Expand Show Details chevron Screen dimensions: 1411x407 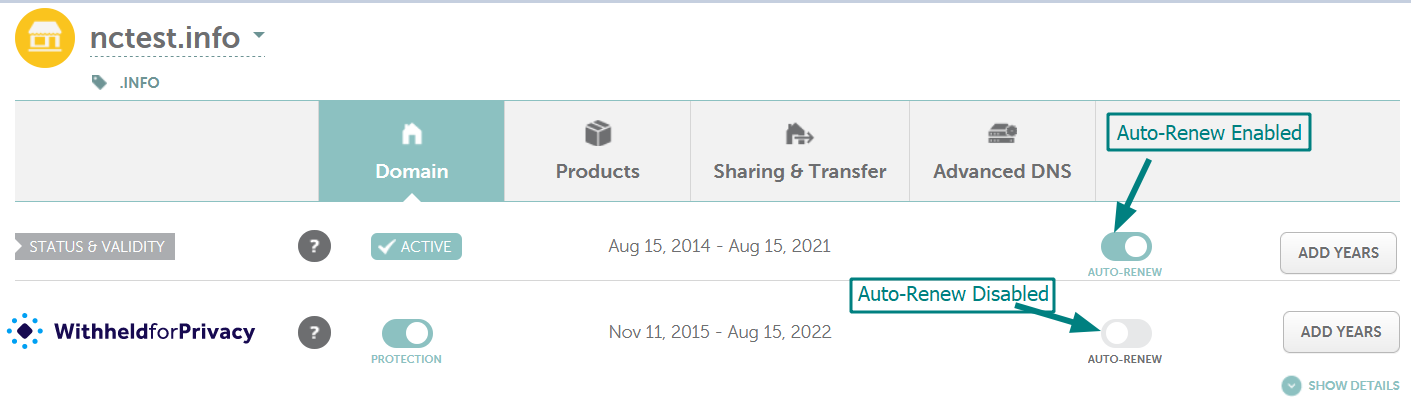point(1291,386)
